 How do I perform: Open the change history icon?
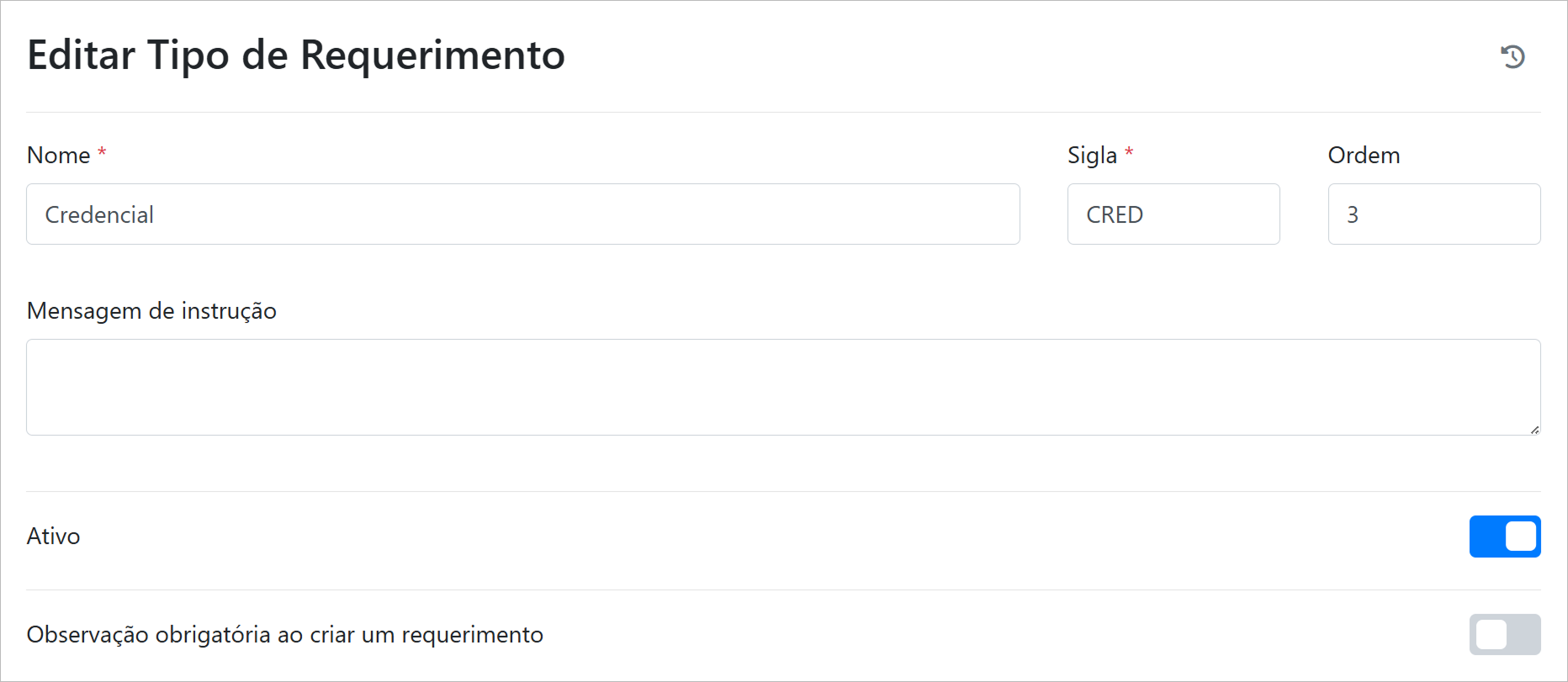coord(1512,56)
